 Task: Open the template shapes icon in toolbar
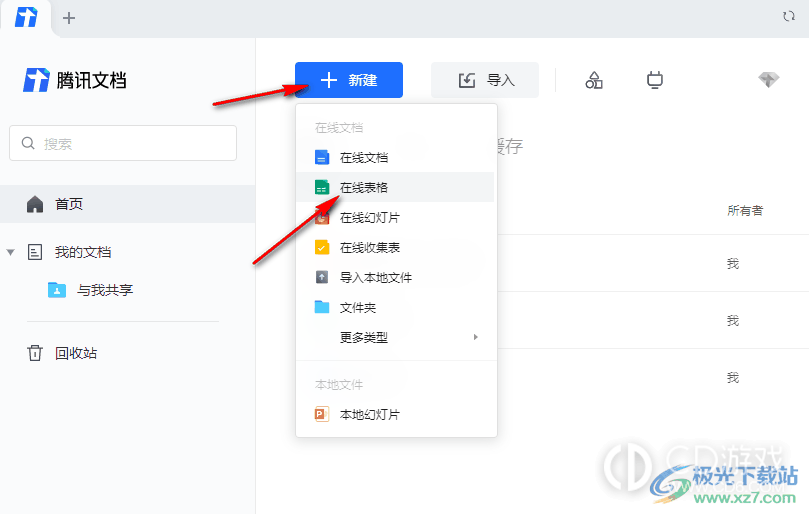point(594,80)
